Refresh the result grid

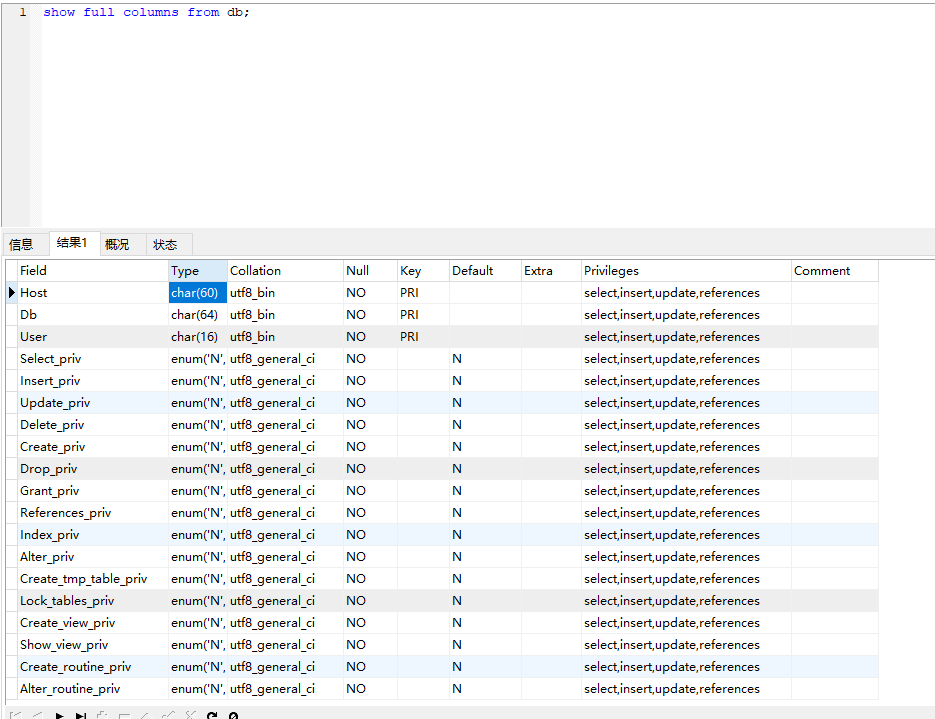tap(212, 715)
